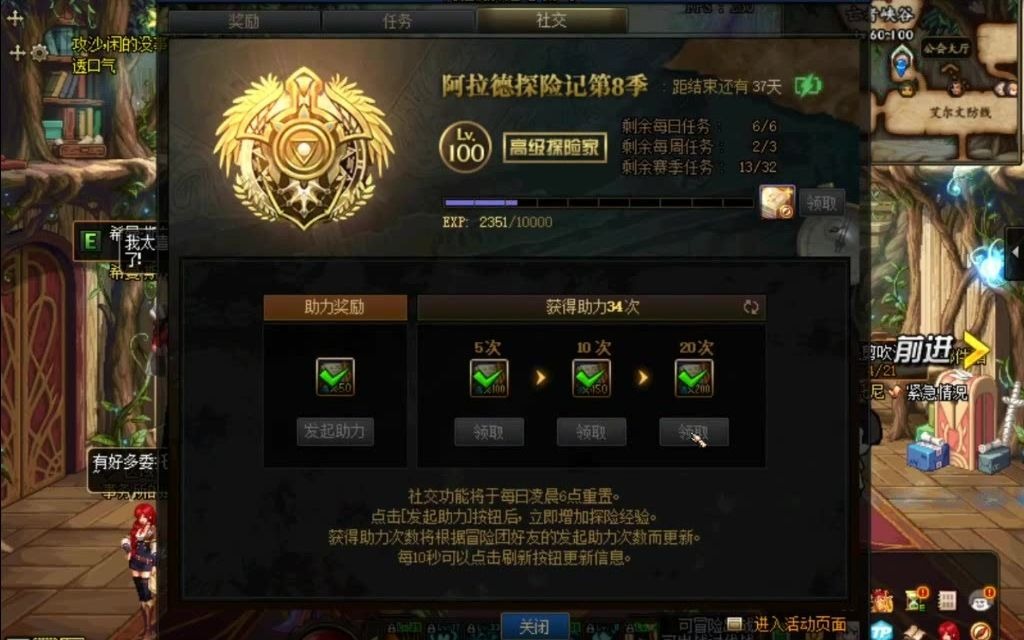The image size is (1024, 640).
Task: Select the 5次 reward item icon
Action: coord(489,377)
